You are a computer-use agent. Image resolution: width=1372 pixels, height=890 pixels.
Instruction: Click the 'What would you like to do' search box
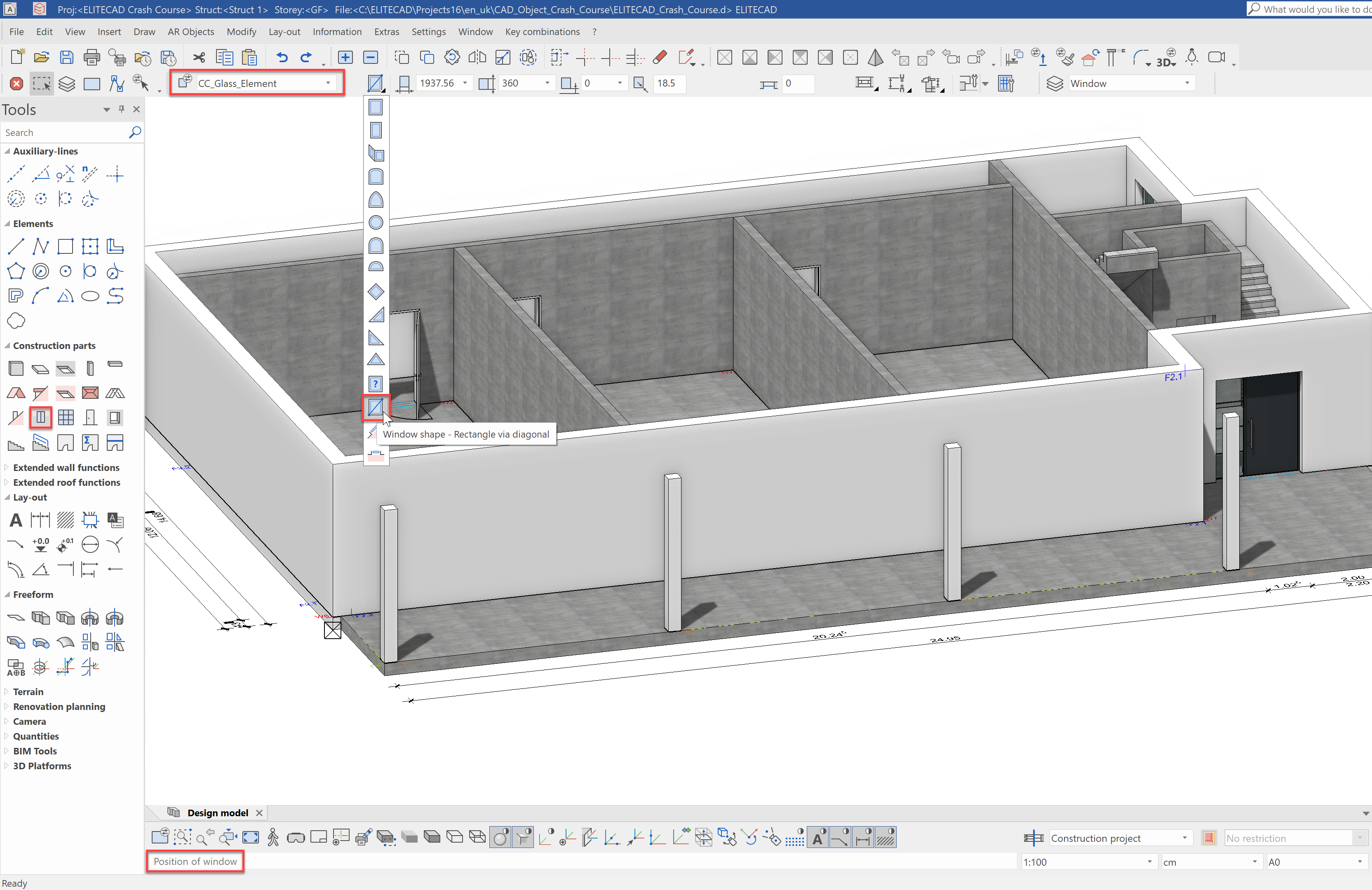click(1309, 9)
